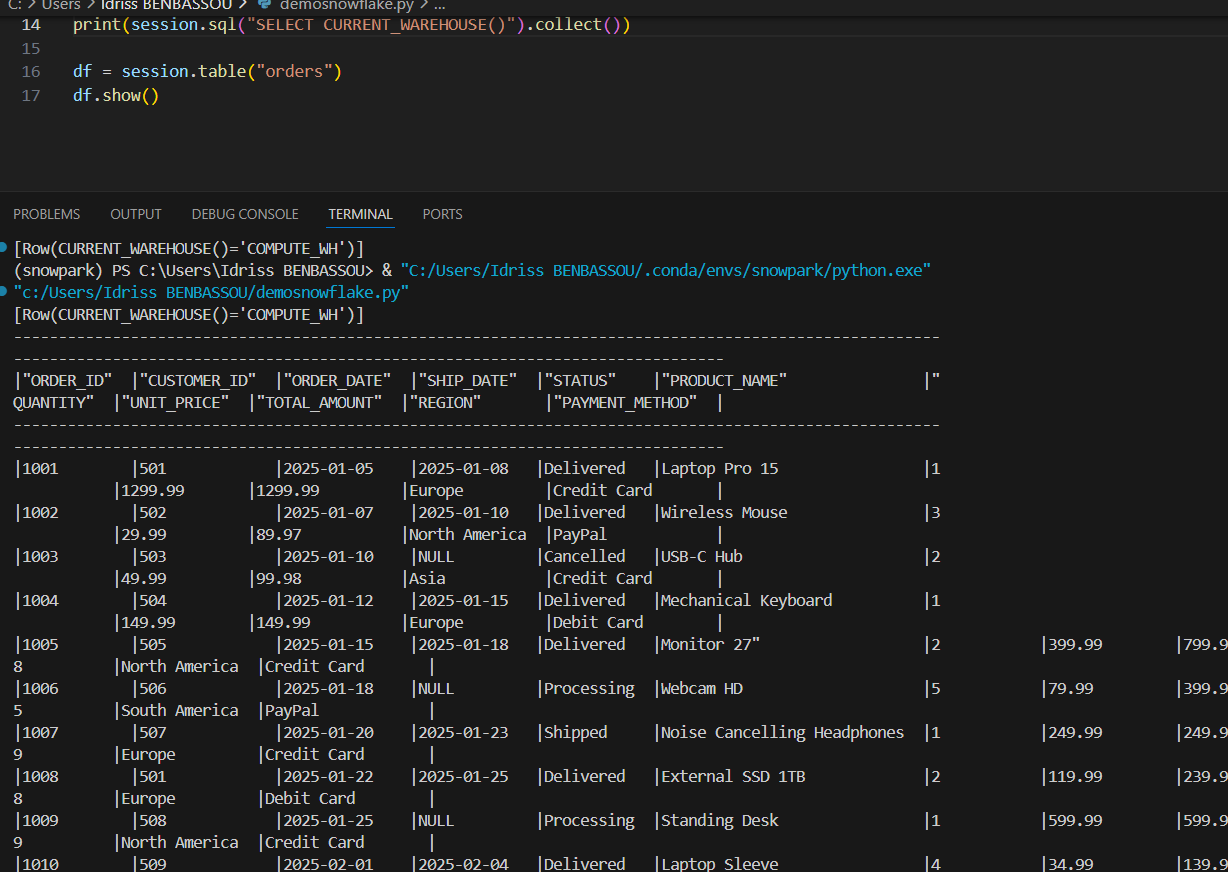Expand the breadcrumb ellipsis symbol list
This screenshot has width=1228, height=872.
(439, 5)
